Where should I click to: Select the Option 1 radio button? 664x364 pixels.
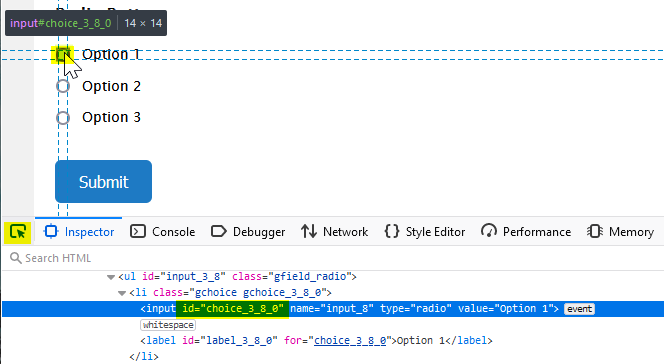(63, 55)
